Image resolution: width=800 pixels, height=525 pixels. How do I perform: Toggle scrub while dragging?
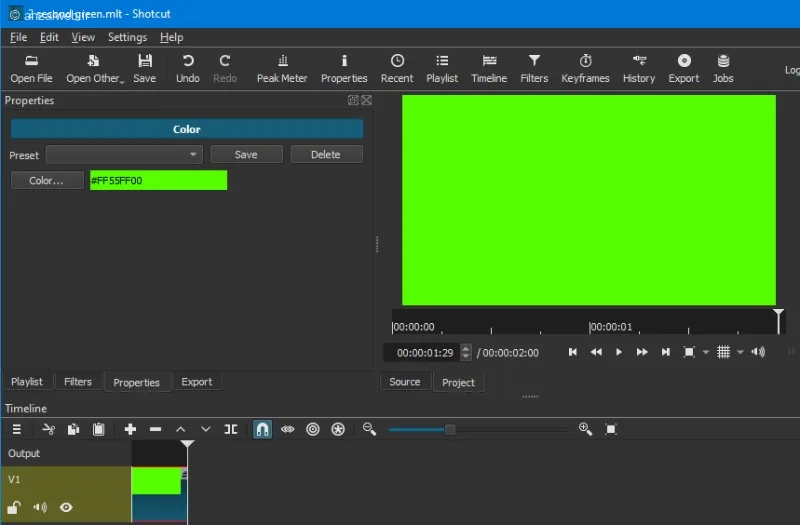coord(288,430)
